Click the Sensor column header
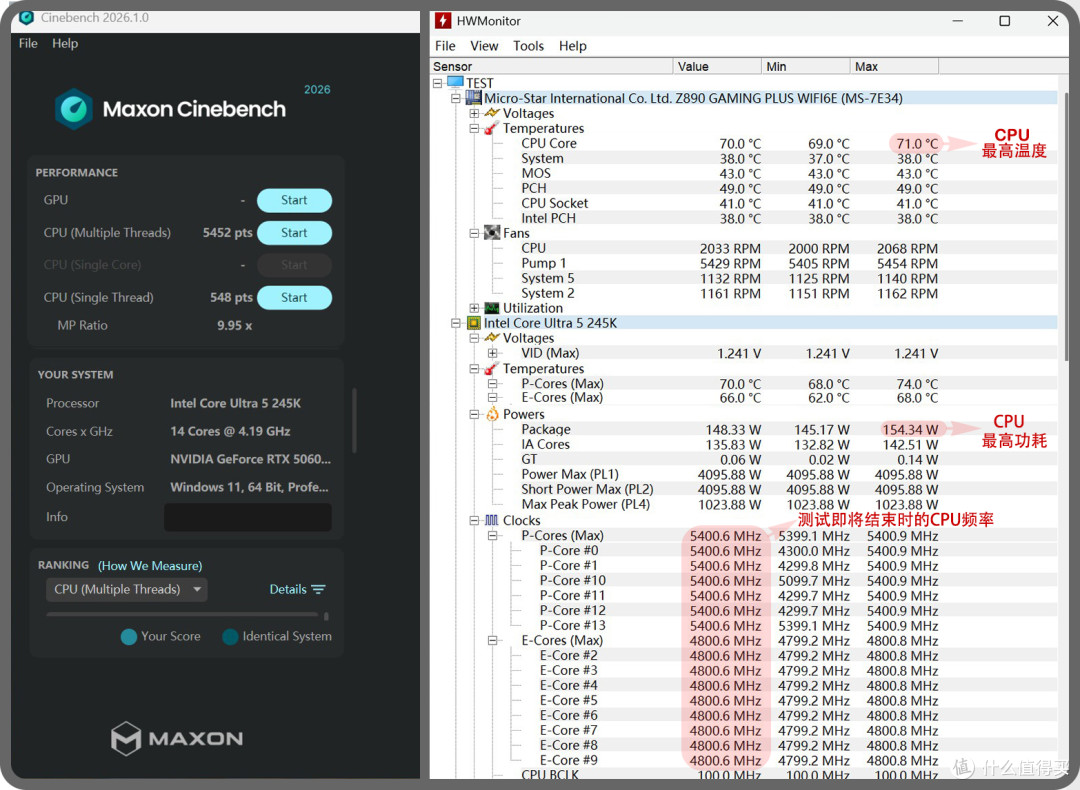 552,66
